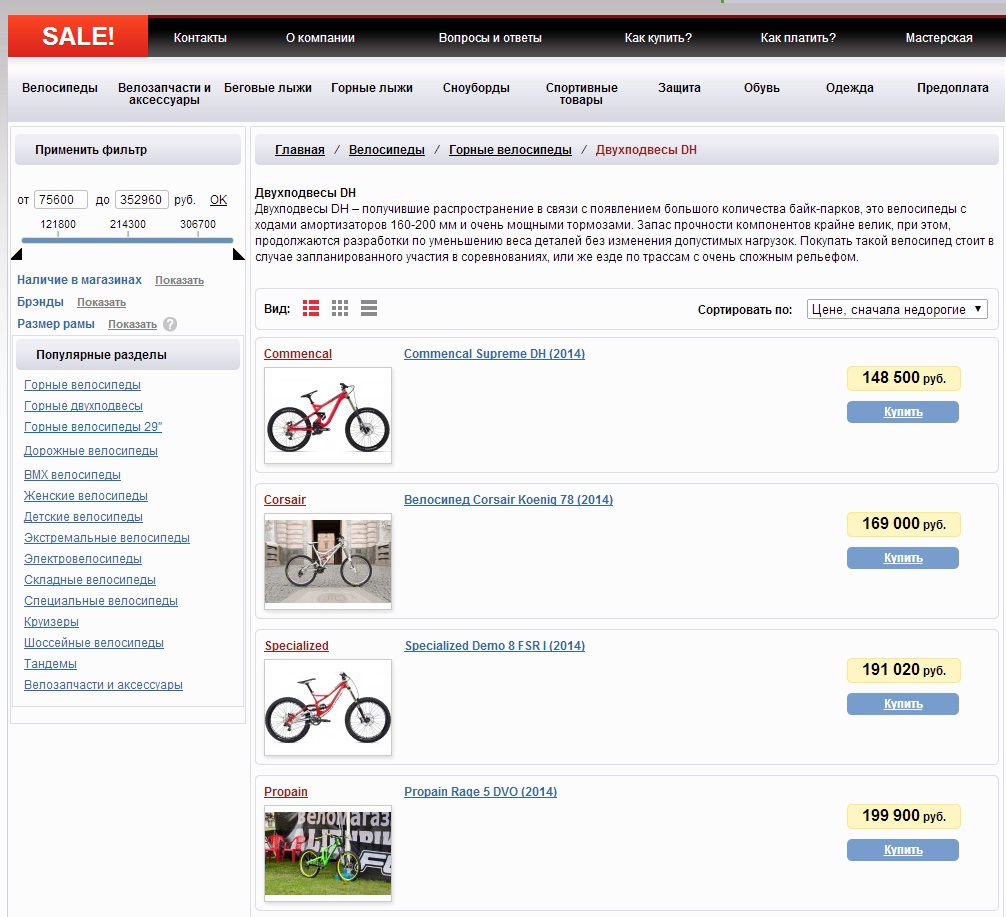This screenshot has width=1006, height=917.
Task: Open Propain brand link
Action: click(286, 792)
